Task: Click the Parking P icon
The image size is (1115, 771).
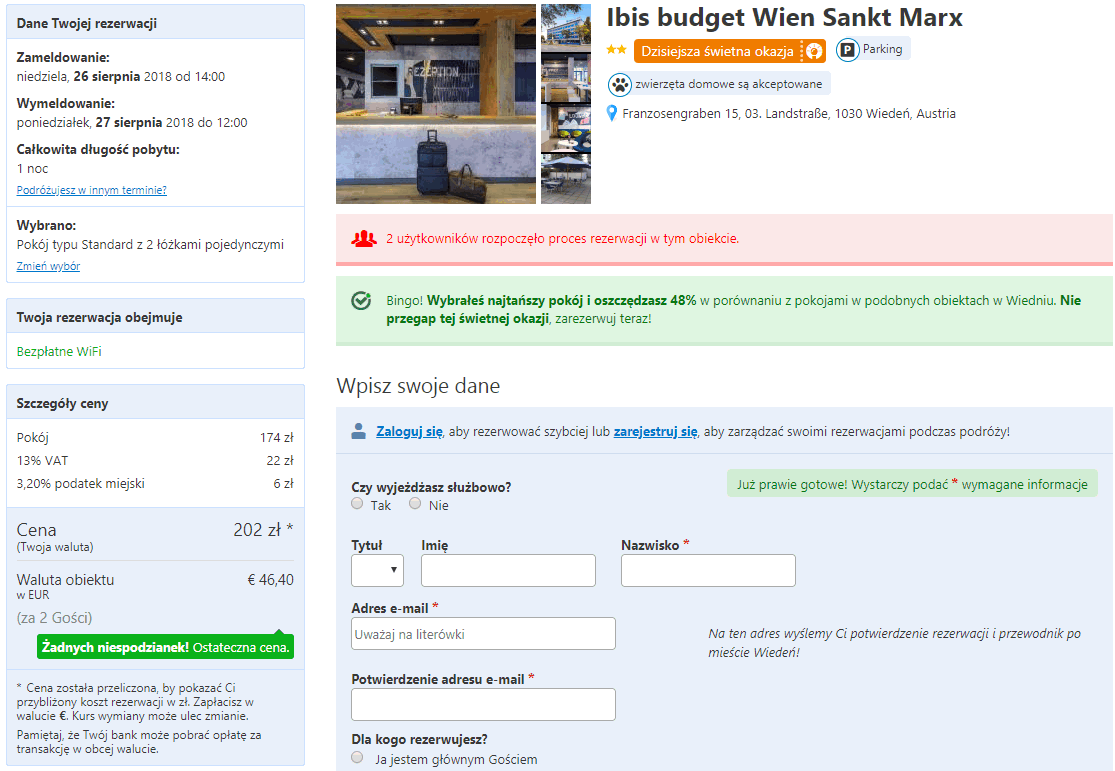Action: click(x=847, y=50)
